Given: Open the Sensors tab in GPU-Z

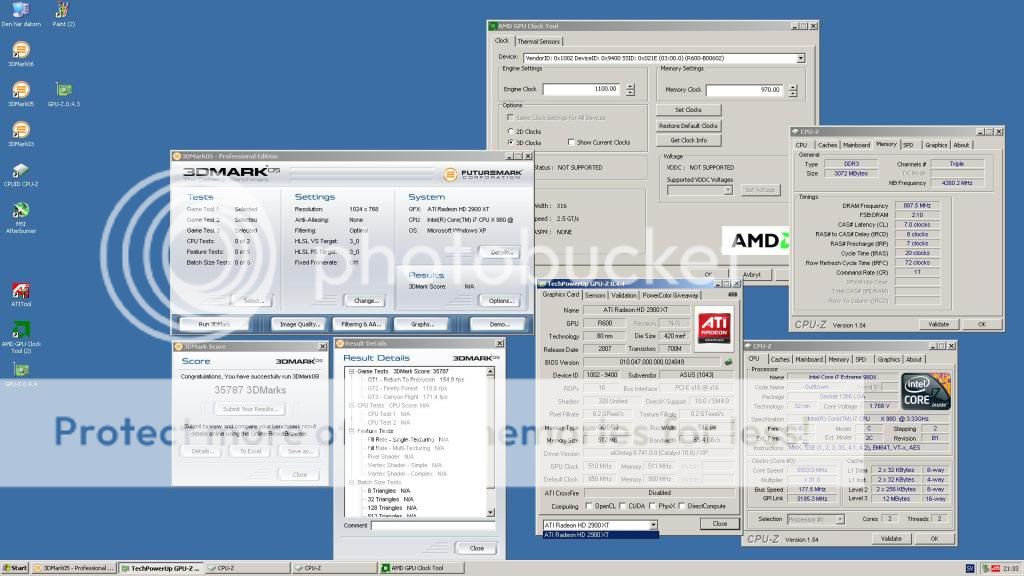Looking at the screenshot, I should pyautogui.click(x=594, y=295).
